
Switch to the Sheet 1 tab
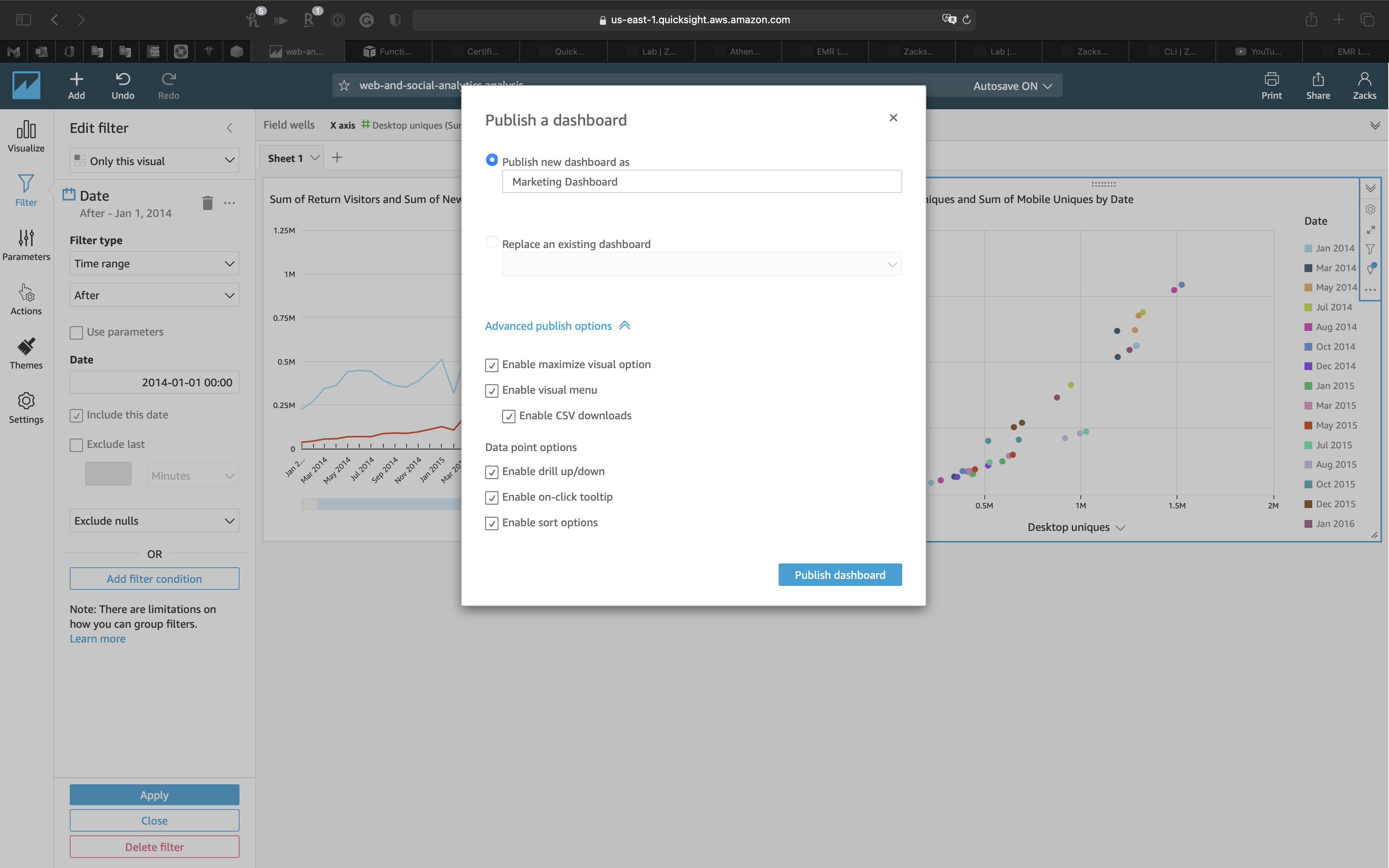tap(285, 158)
